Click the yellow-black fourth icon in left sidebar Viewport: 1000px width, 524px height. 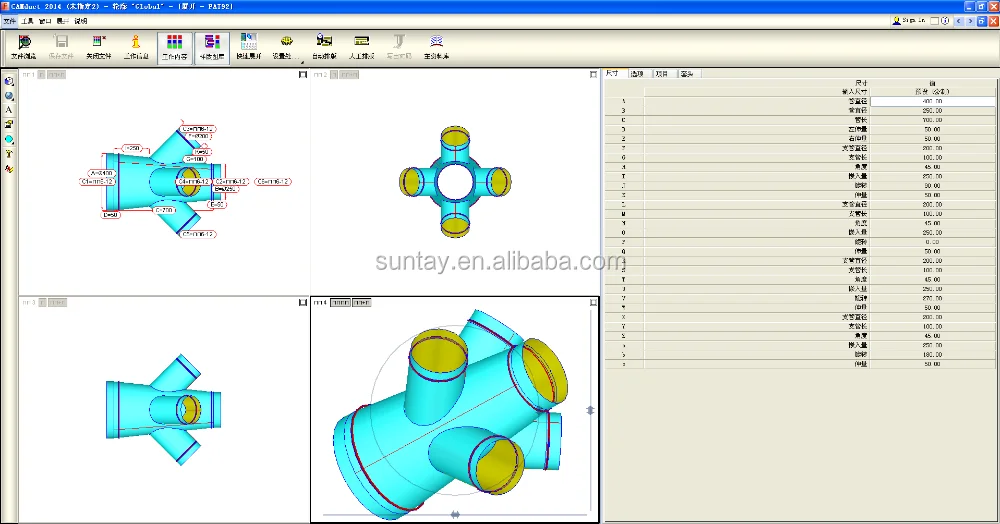(x=9, y=124)
